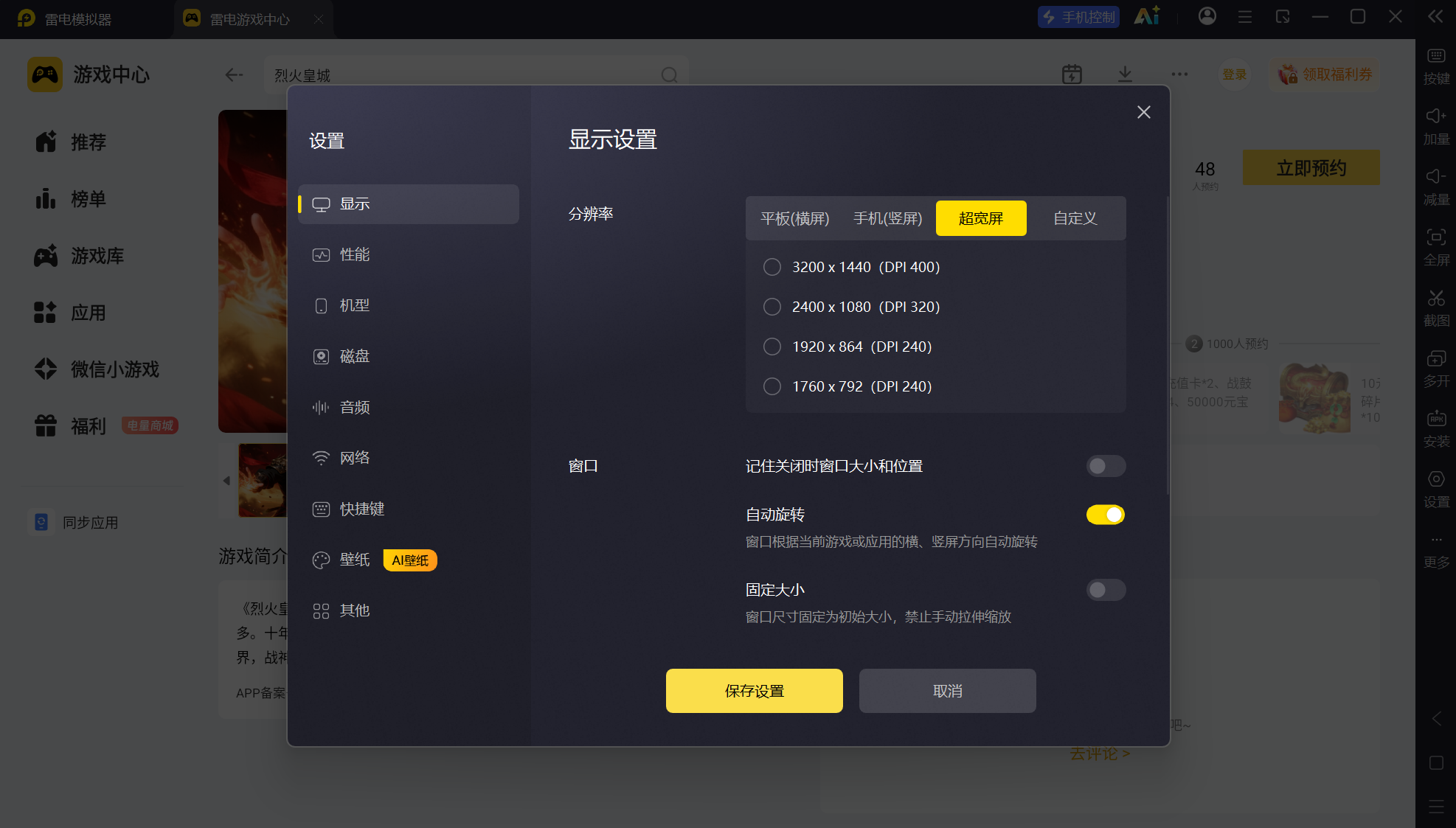Click the 领取福利券 coupon button

pos(1325,74)
